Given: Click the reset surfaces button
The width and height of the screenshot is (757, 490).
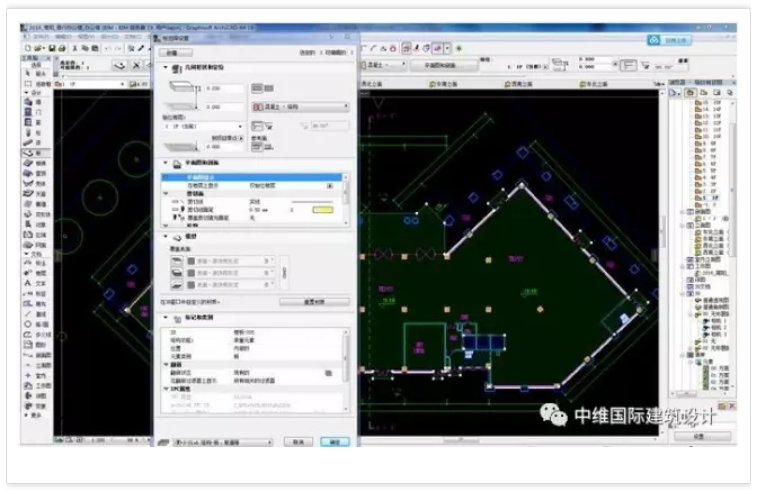Looking at the screenshot, I should pyautogui.click(x=314, y=302).
